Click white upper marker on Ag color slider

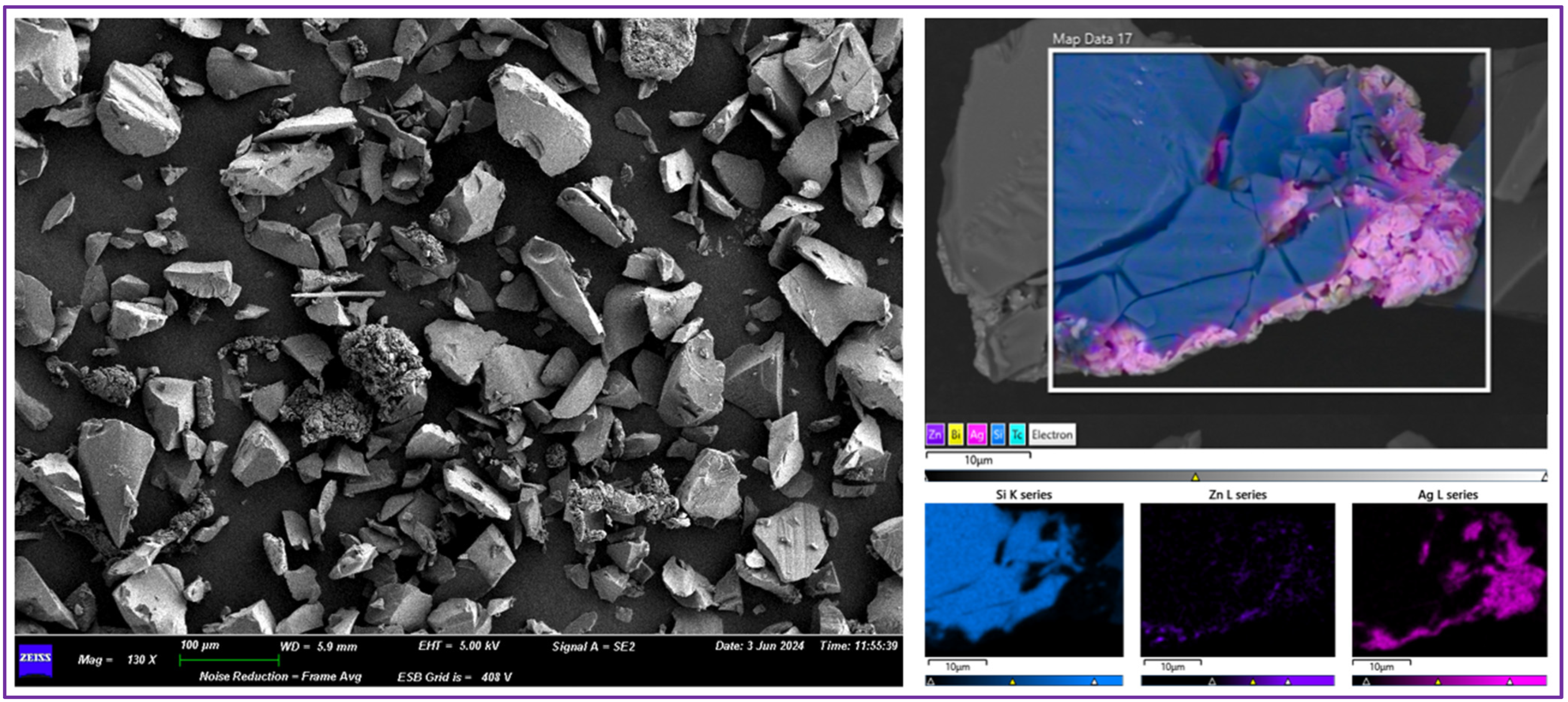1509,682
